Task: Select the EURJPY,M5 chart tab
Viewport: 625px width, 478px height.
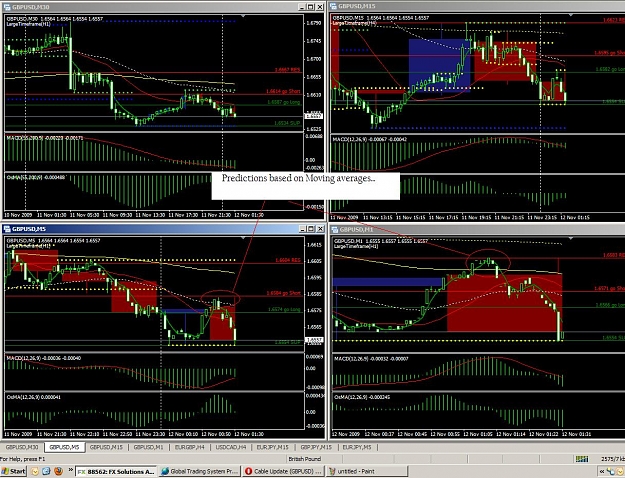Action: 357,447
